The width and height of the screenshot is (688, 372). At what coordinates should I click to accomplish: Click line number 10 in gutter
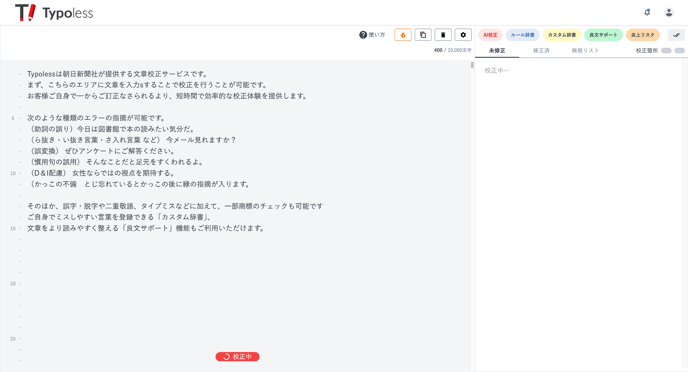pos(13,173)
